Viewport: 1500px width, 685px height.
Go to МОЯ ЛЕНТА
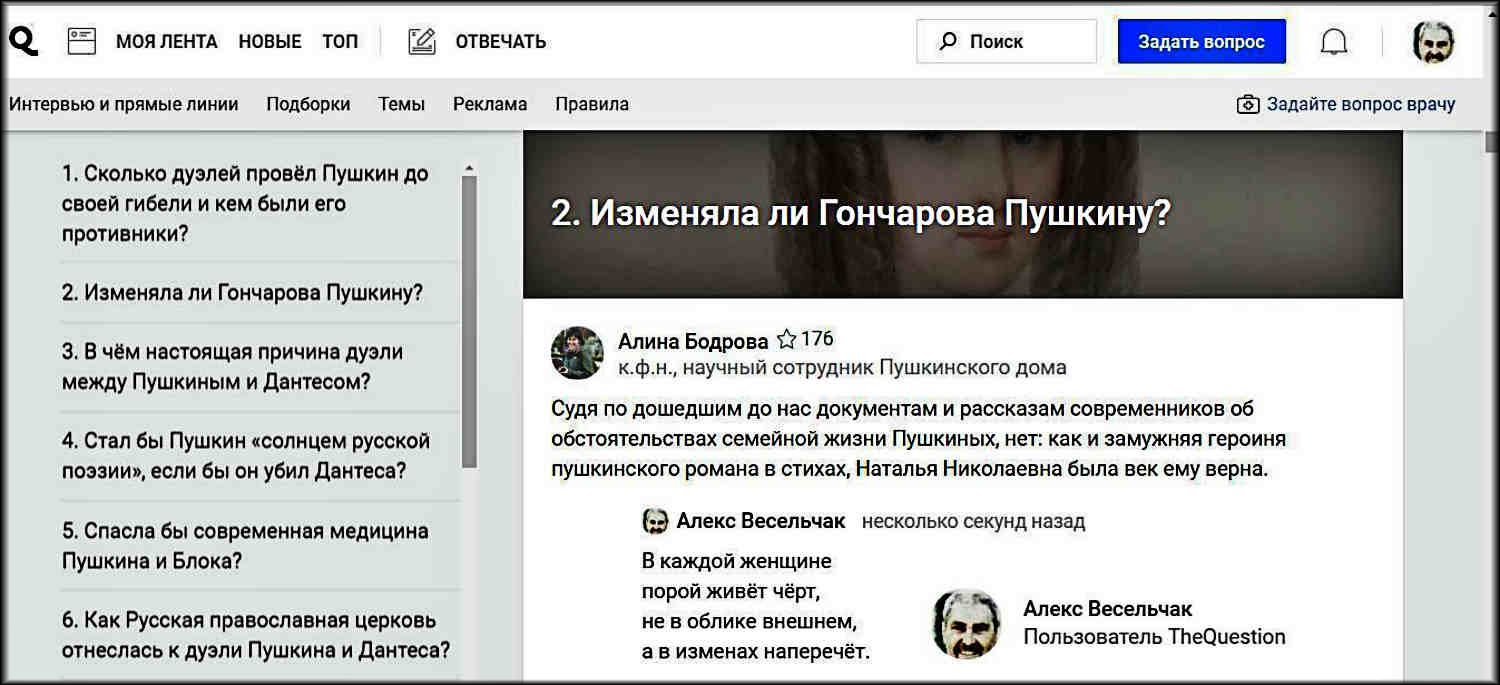166,42
